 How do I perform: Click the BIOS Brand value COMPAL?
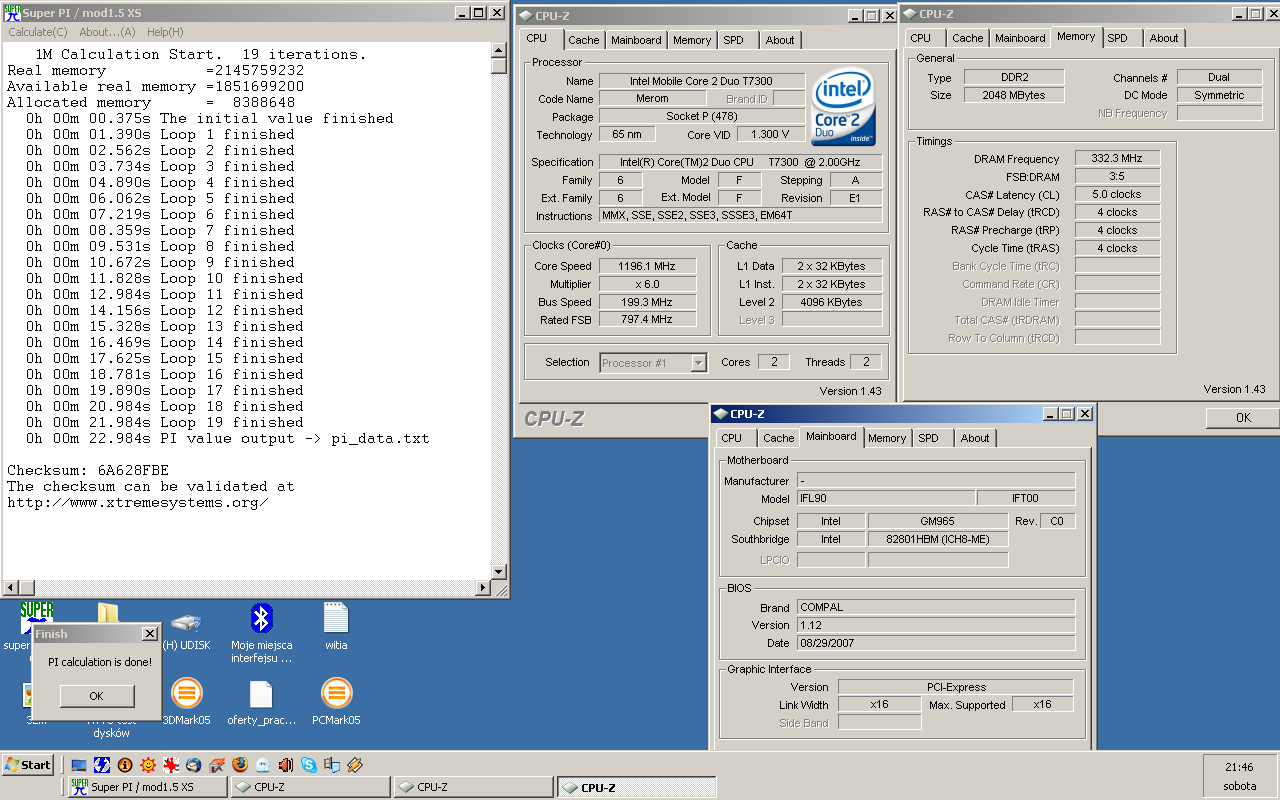click(935, 607)
